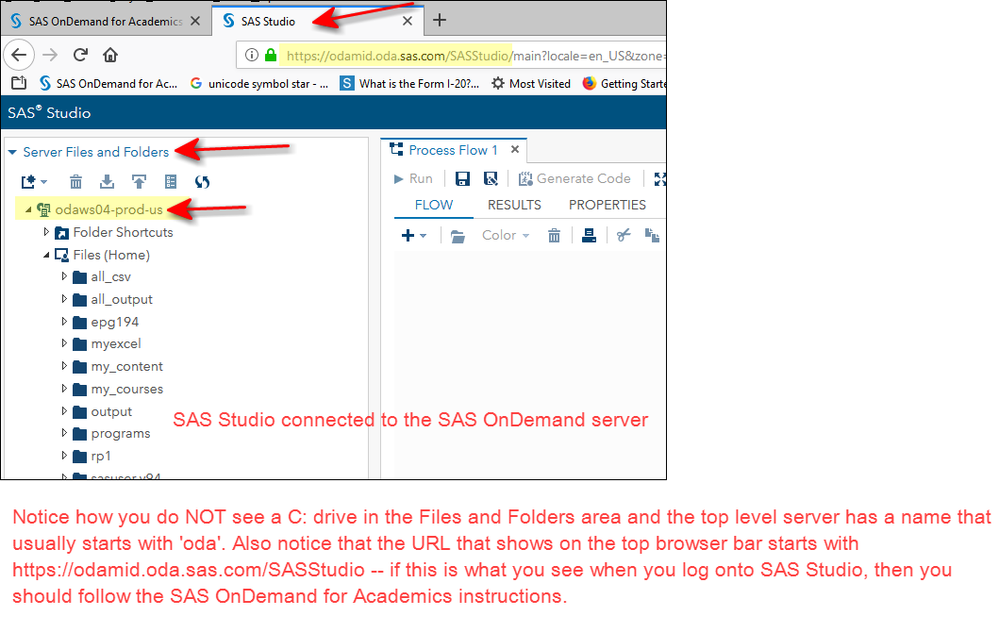Viewport: 999px width, 633px height.
Task: Switch to the PROPERTIES tab
Action: (607, 205)
